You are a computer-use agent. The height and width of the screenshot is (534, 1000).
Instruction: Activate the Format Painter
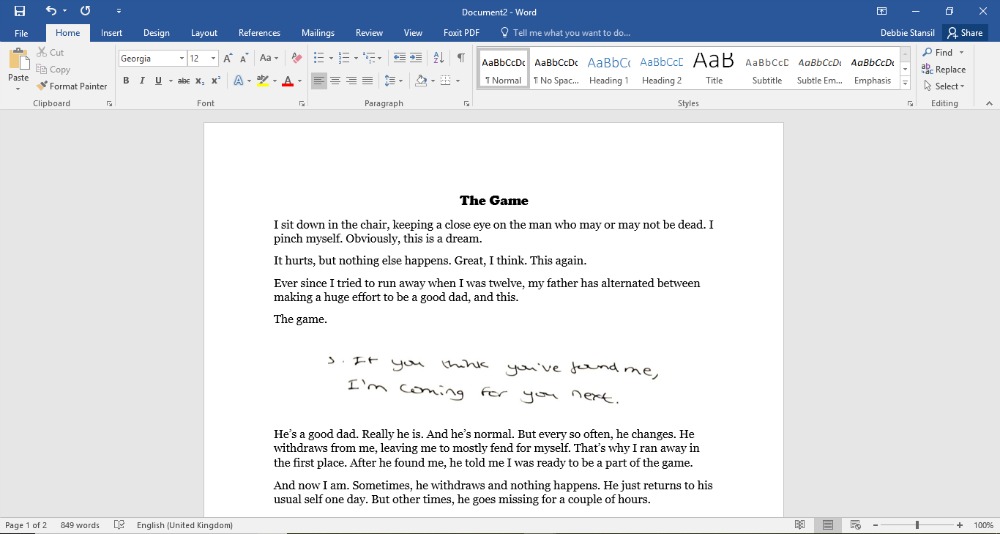71,86
